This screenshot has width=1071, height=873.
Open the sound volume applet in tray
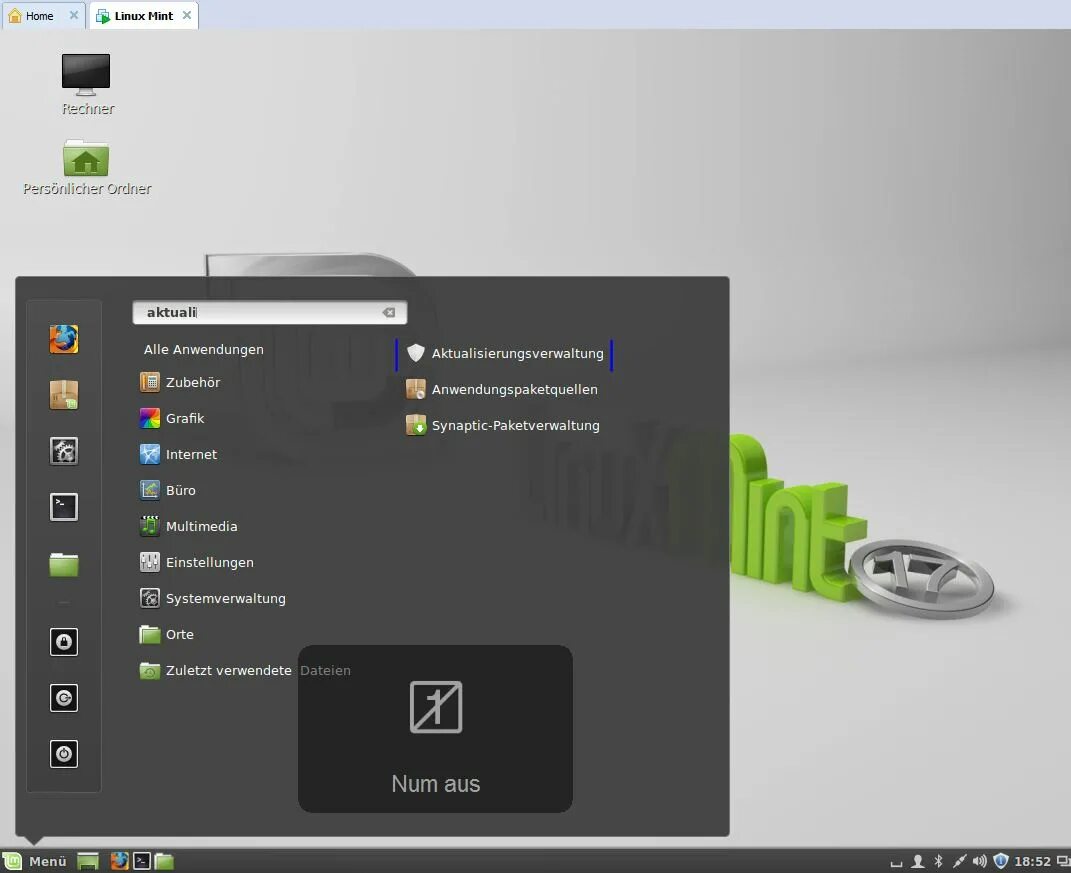[979, 861]
